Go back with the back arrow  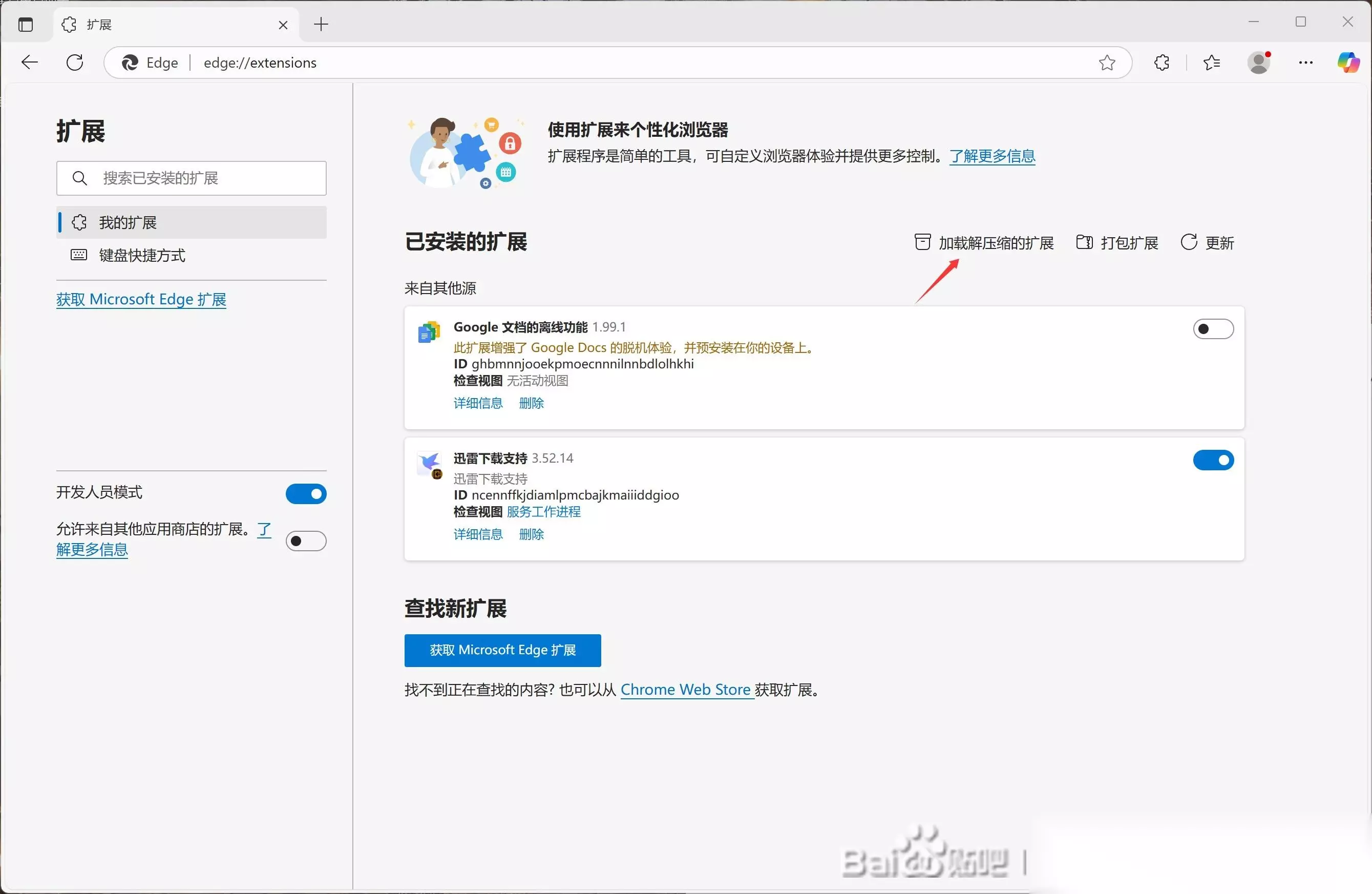[29, 63]
